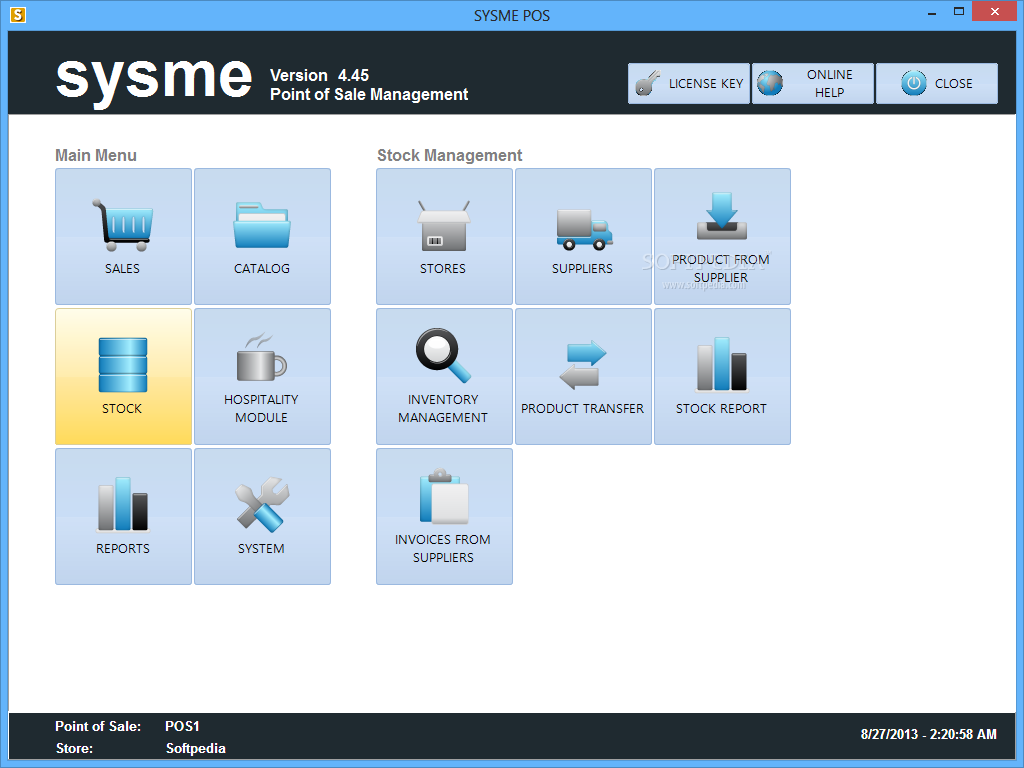Click the date and time display
This screenshot has width=1024, height=768.
coord(929,734)
